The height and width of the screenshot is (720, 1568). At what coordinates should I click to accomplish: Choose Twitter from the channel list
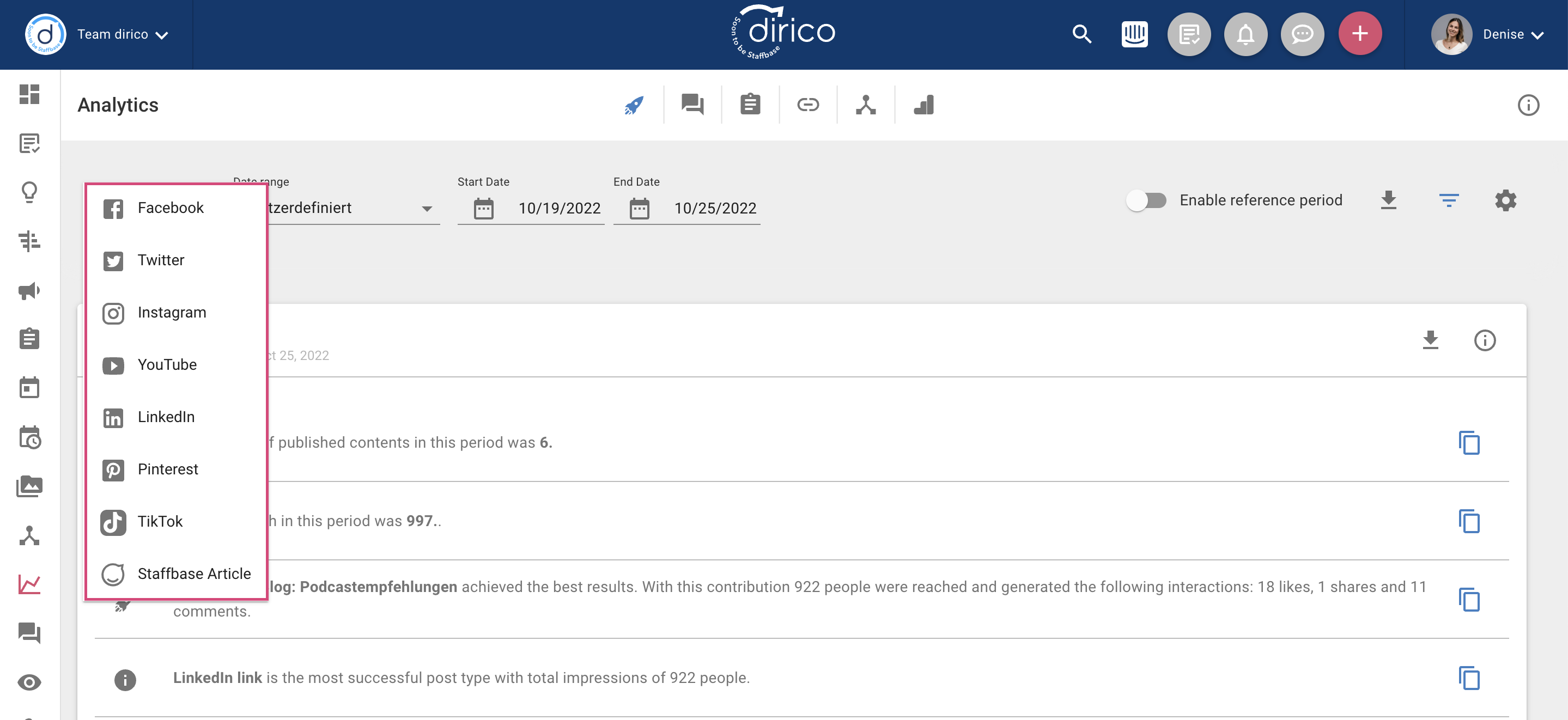click(x=177, y=260)
